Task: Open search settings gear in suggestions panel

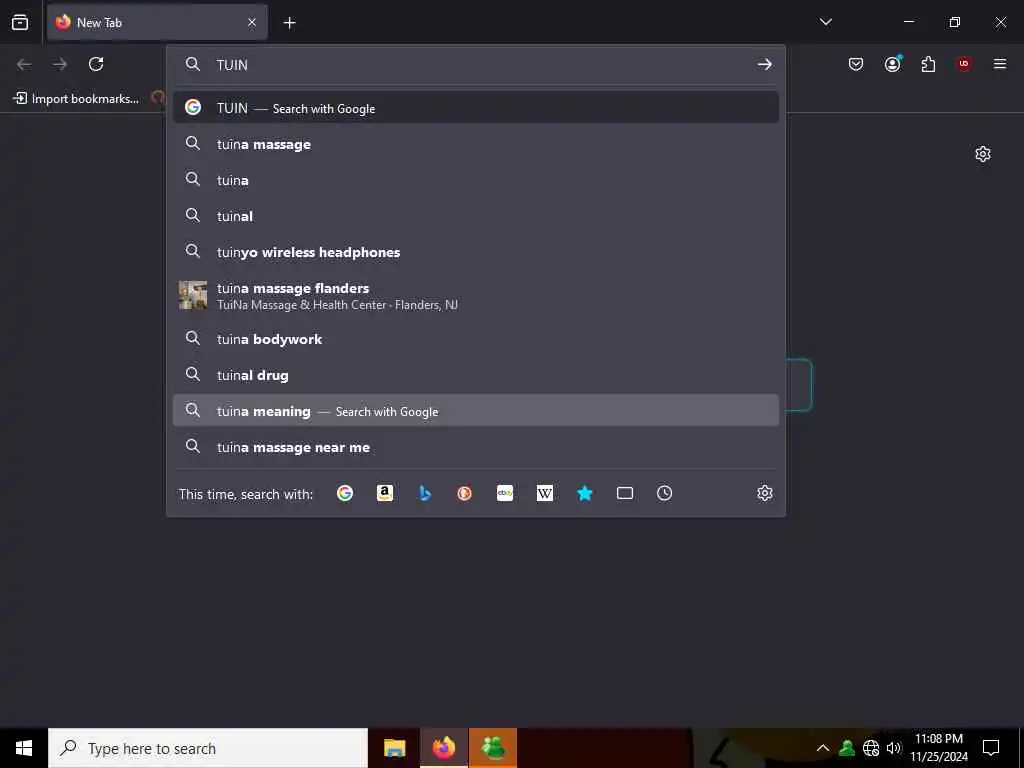Action: click(x=765, y=493)
